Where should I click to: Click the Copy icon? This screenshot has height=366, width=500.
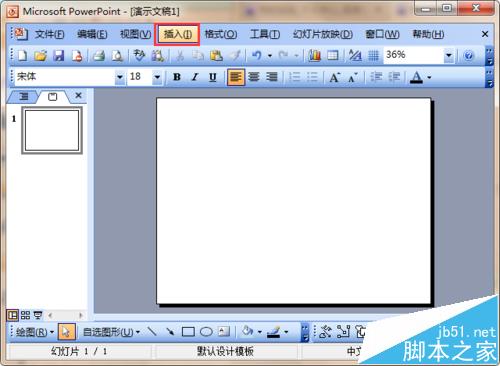pyautogui.click(x=198, y=55)
